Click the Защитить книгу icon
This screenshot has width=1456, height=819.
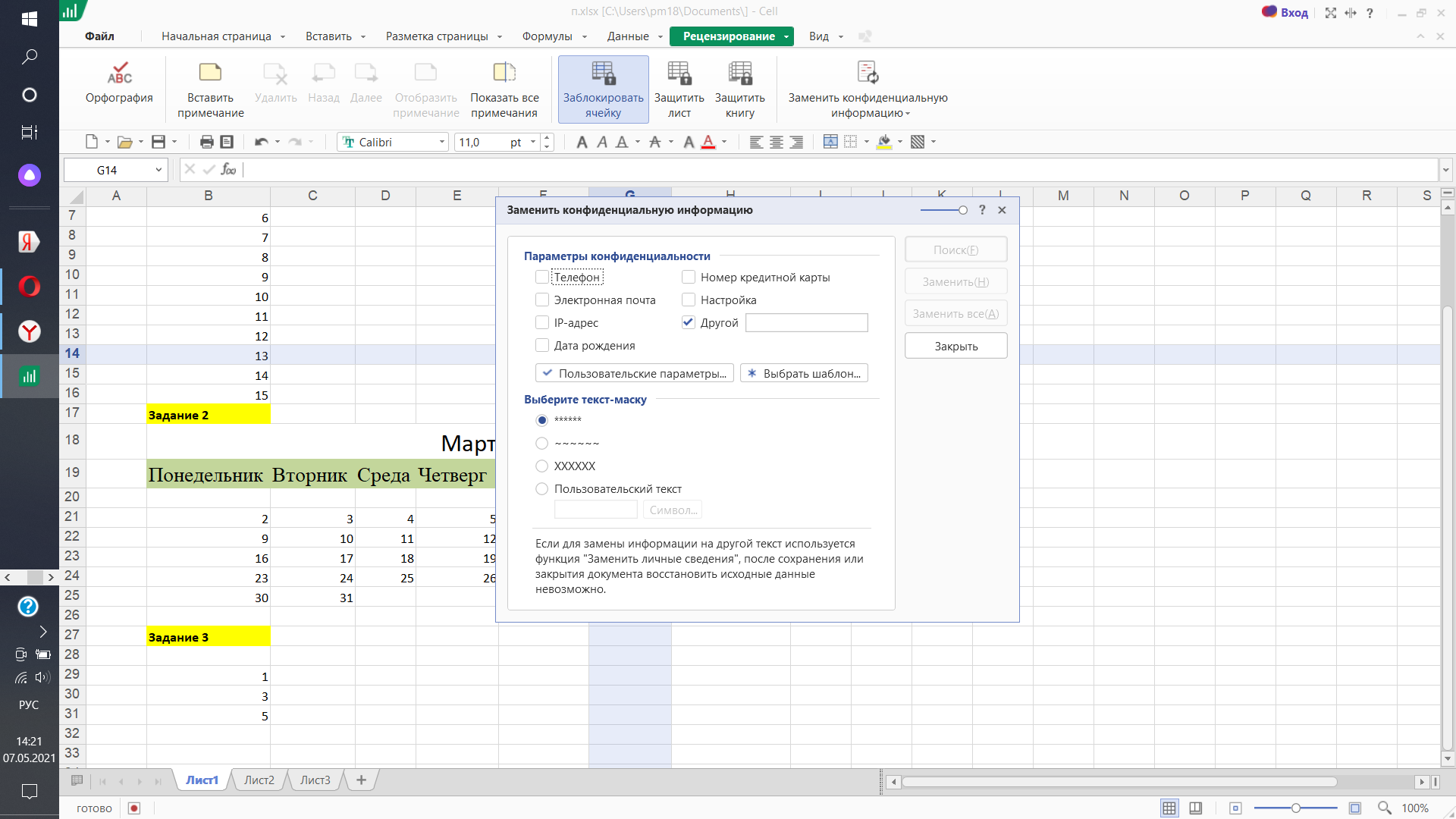(739, 74)
